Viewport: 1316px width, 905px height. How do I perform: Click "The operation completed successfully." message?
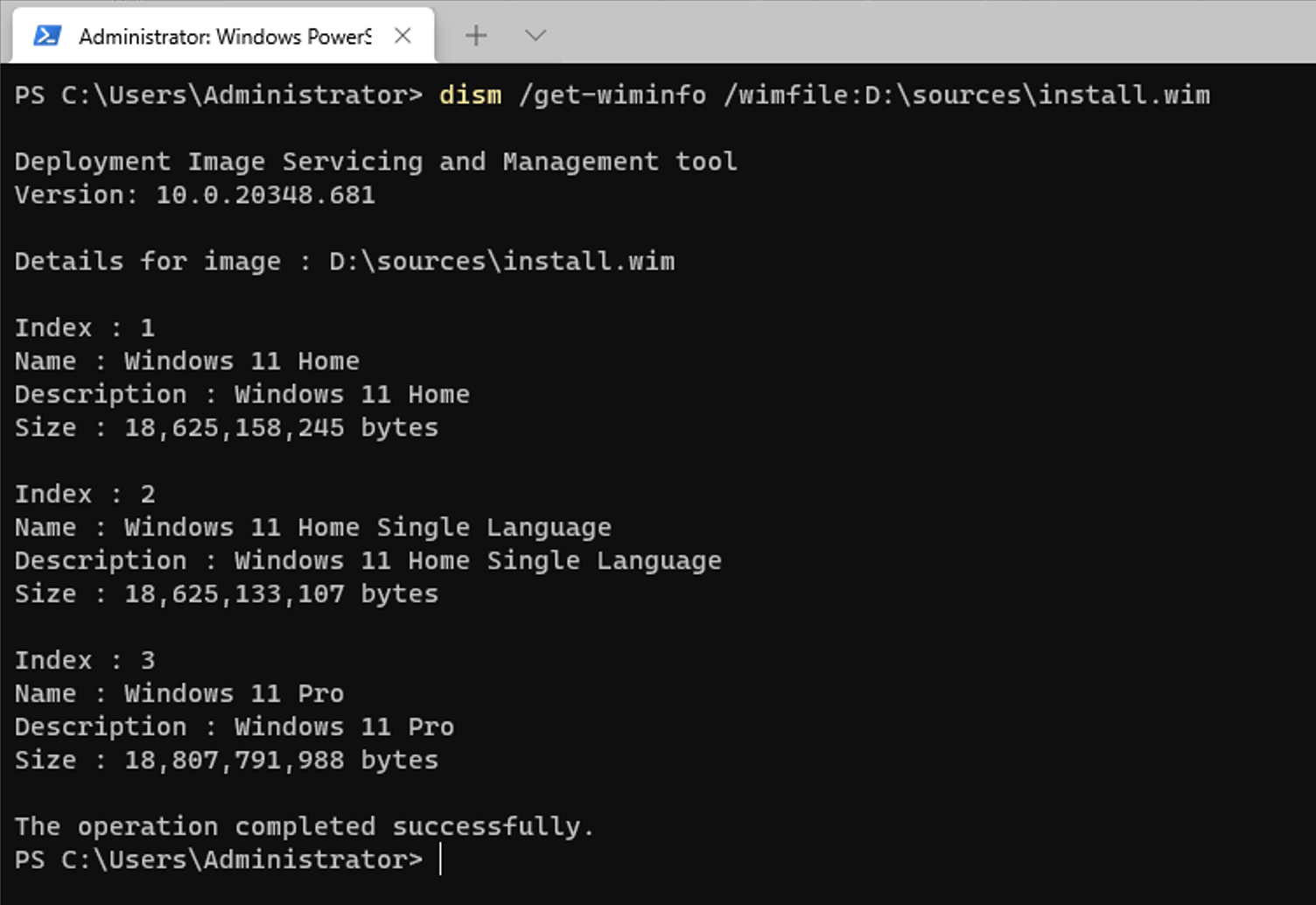pyautogui.click(x=304, y=827)
